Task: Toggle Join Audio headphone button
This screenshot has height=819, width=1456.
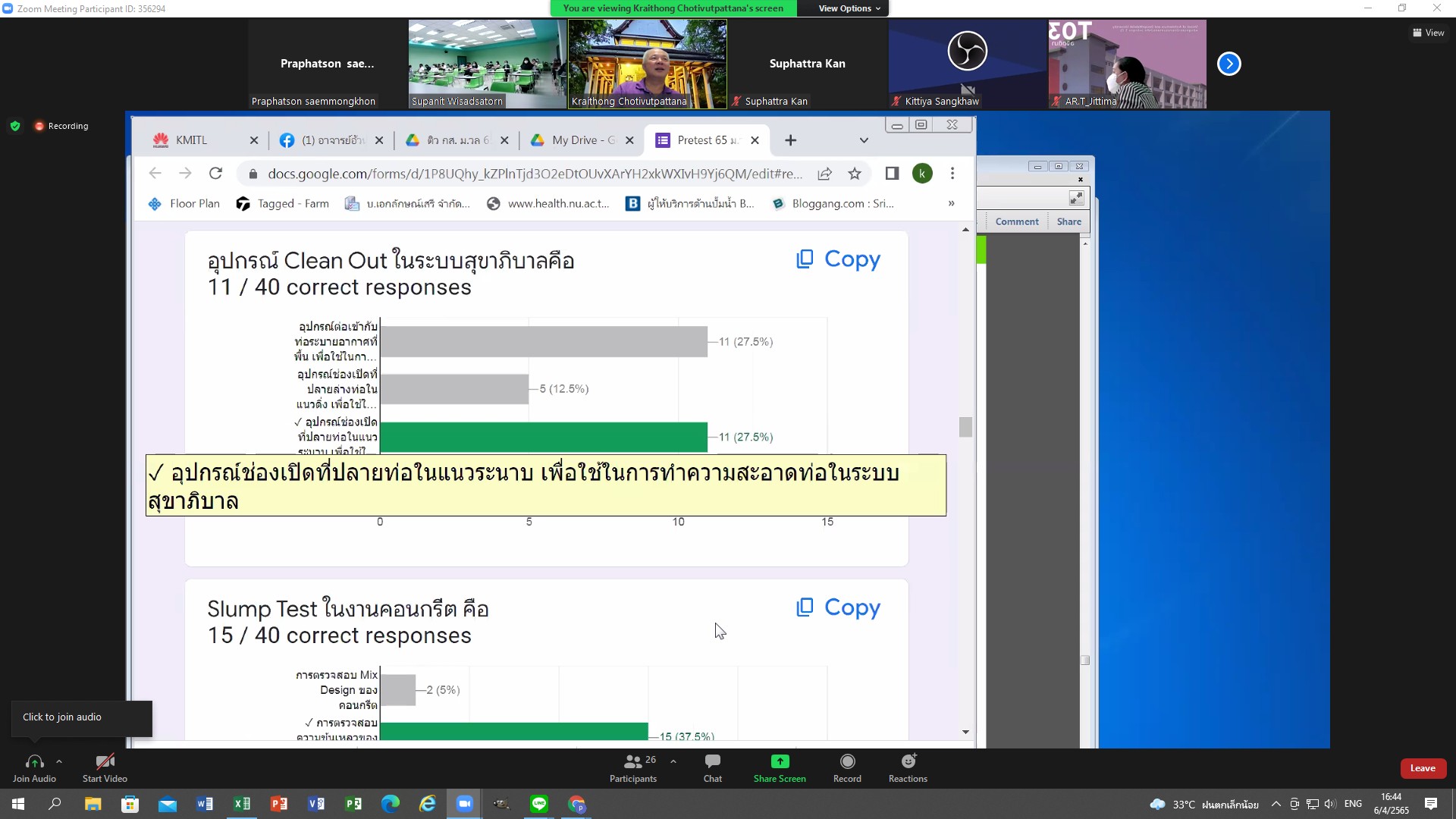Action: pyautogui.click(x=34, y=767)
